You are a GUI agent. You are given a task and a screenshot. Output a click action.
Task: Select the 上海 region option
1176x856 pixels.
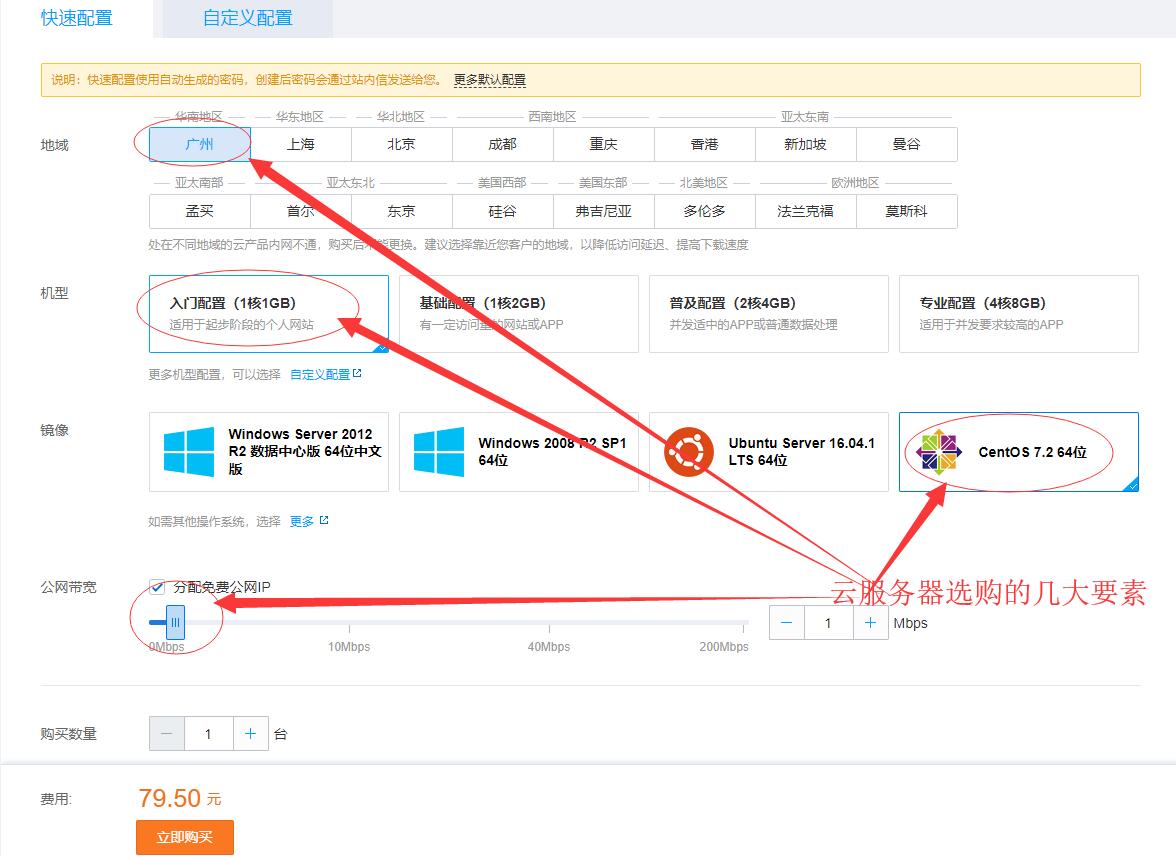301,144
